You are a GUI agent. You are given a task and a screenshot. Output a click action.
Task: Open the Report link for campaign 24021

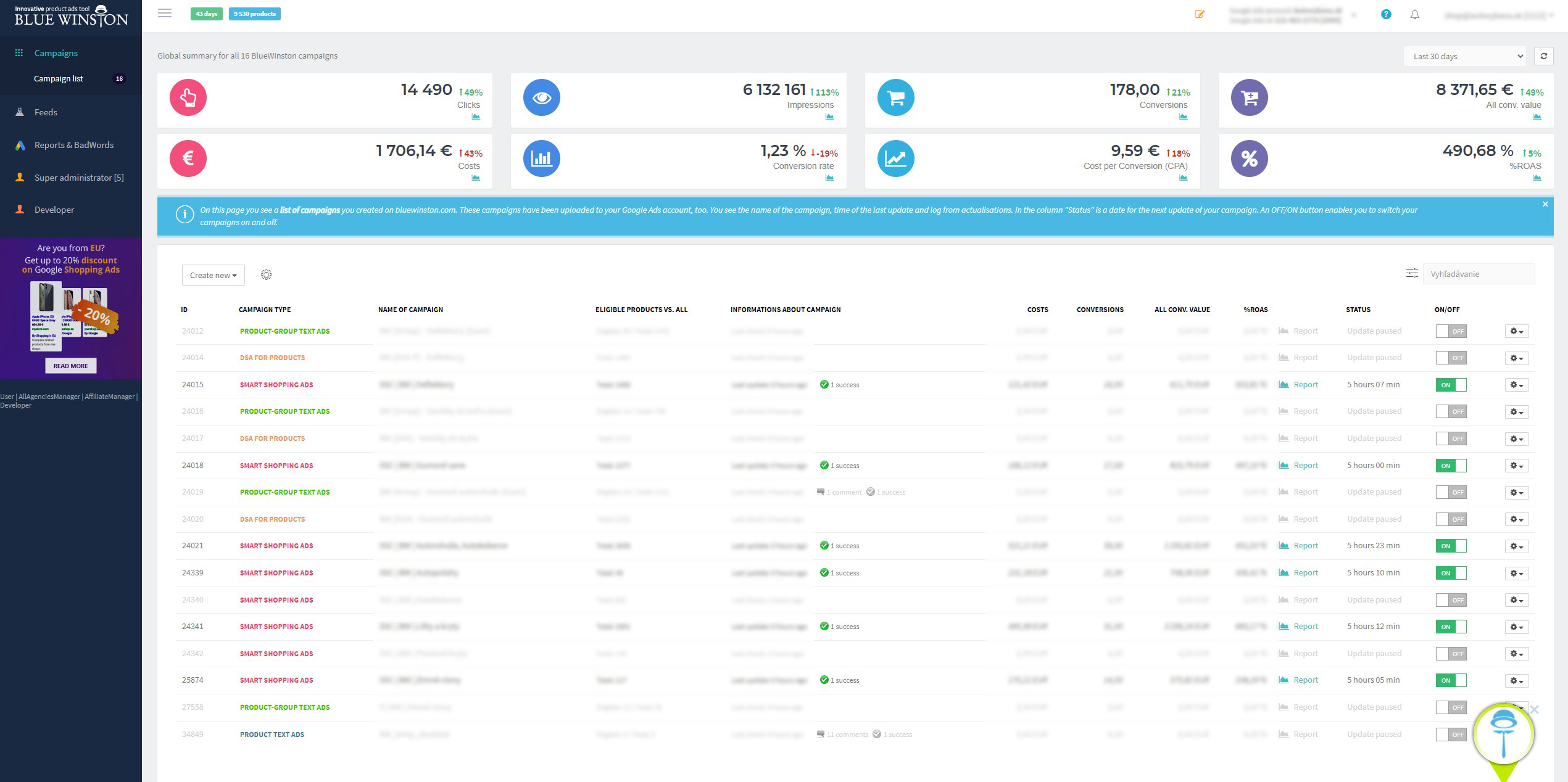[x=1305, y=546]
